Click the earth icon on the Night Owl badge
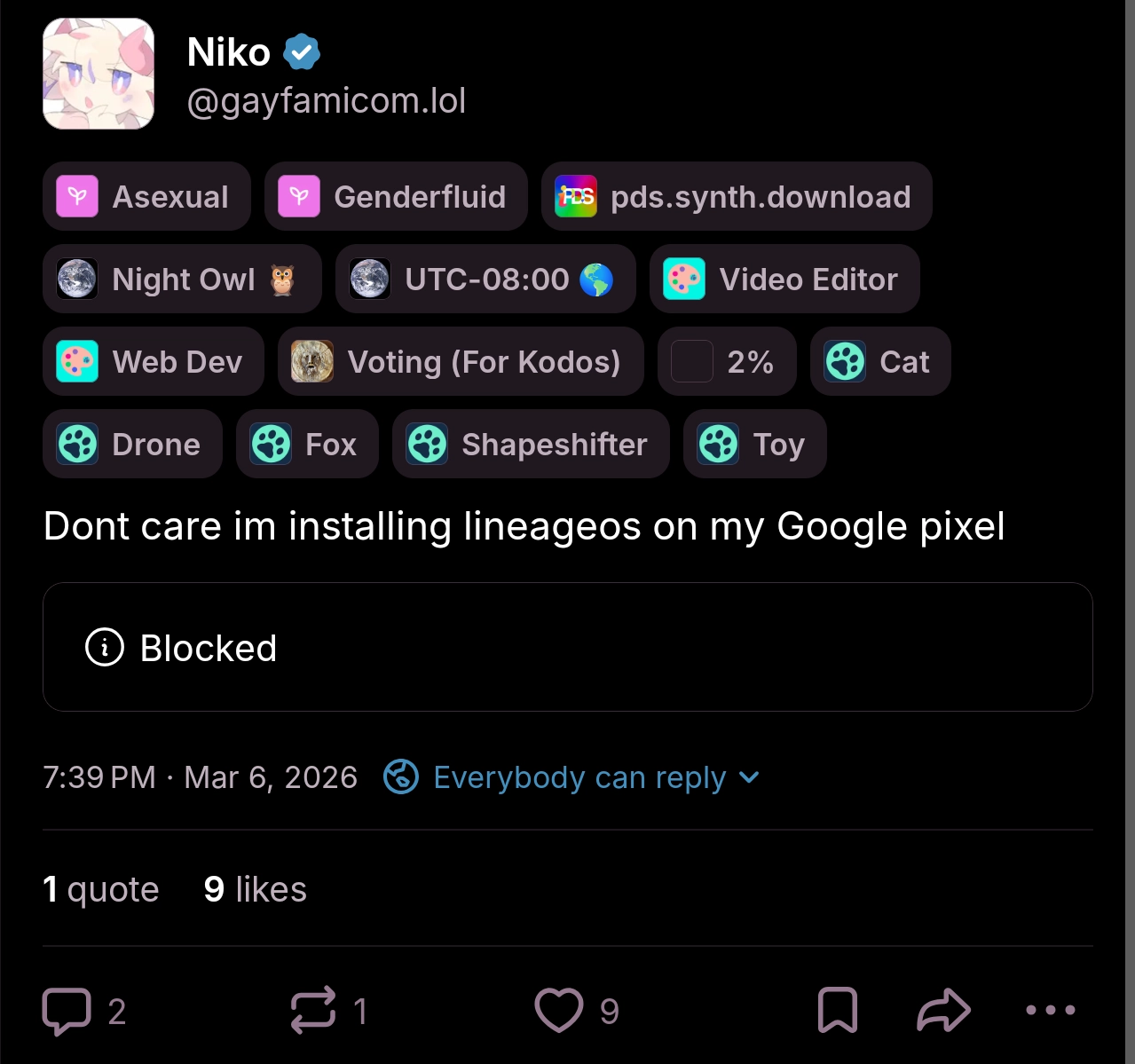The image size is (1135, 1064). 77,279
